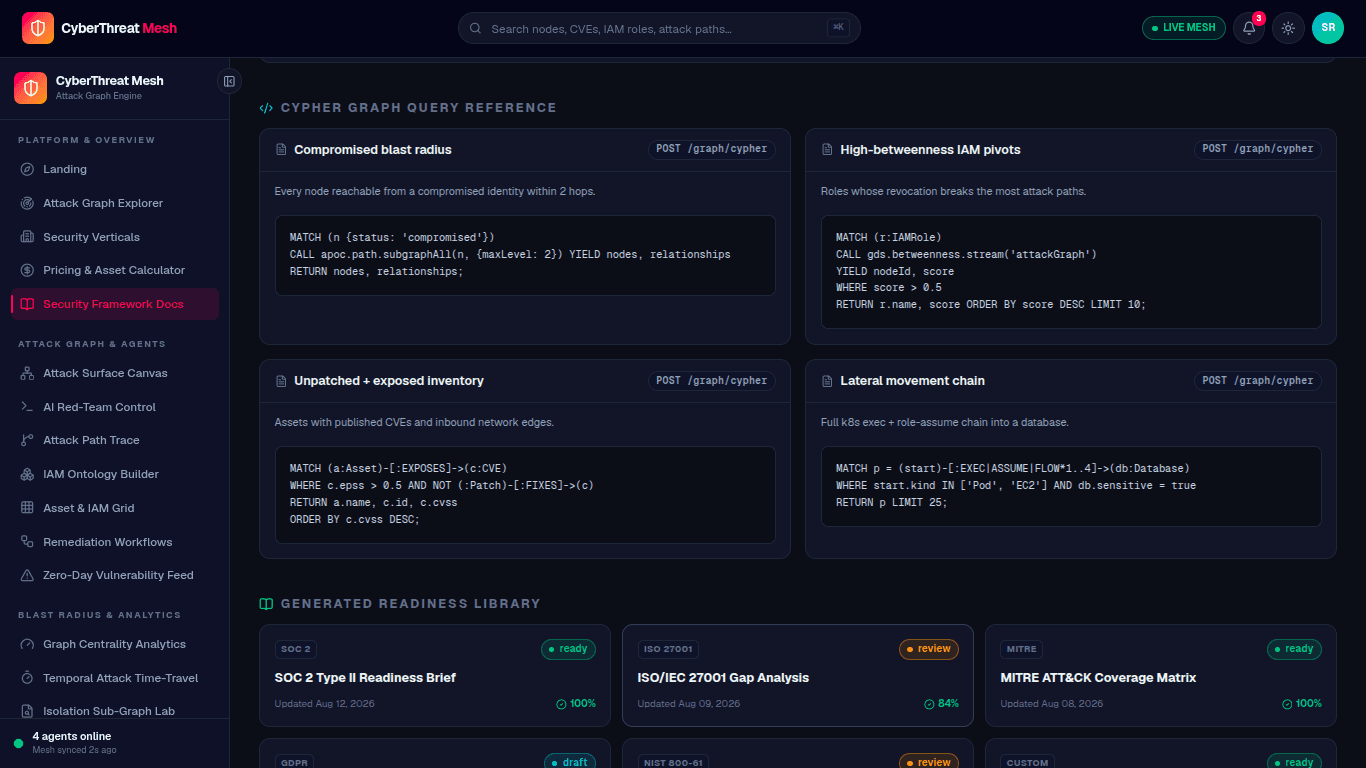1366x768 pixels.
Task: Open SOC 2 Type II Readiness Brief card
Action: click(435, 675)
